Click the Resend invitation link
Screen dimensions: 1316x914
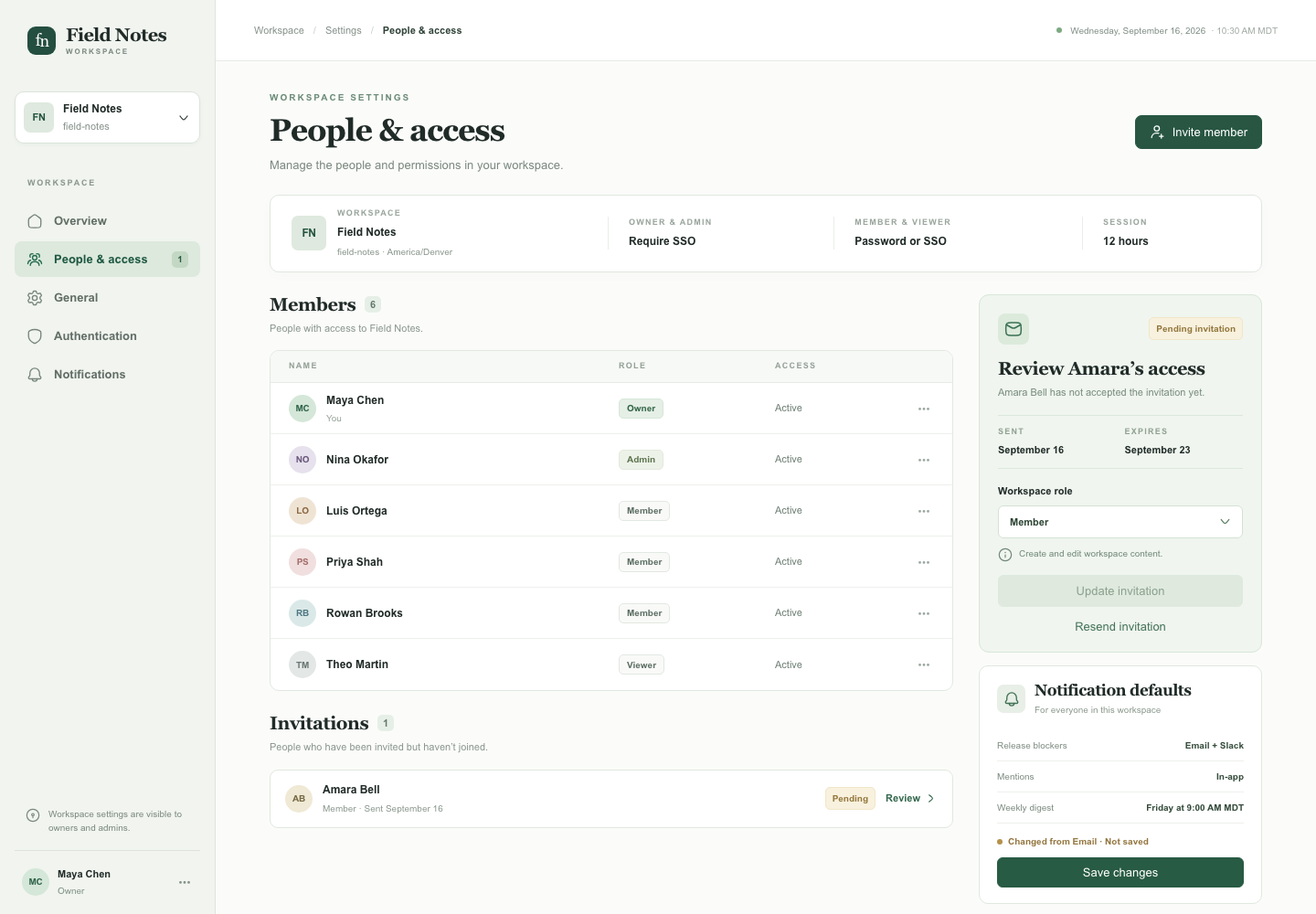point(1120,627)
